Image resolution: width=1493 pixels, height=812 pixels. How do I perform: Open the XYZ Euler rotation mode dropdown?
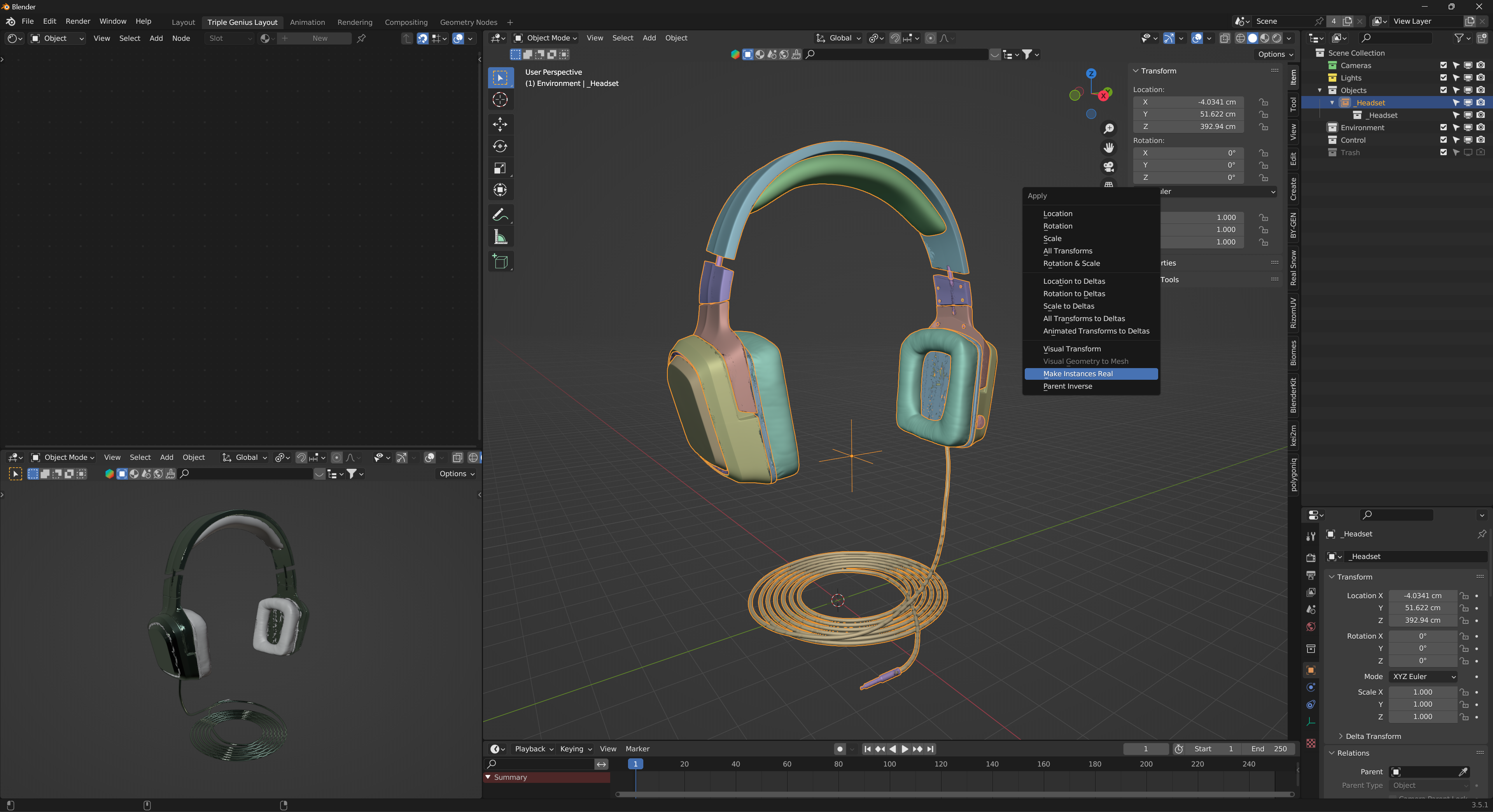(1423, 676)
